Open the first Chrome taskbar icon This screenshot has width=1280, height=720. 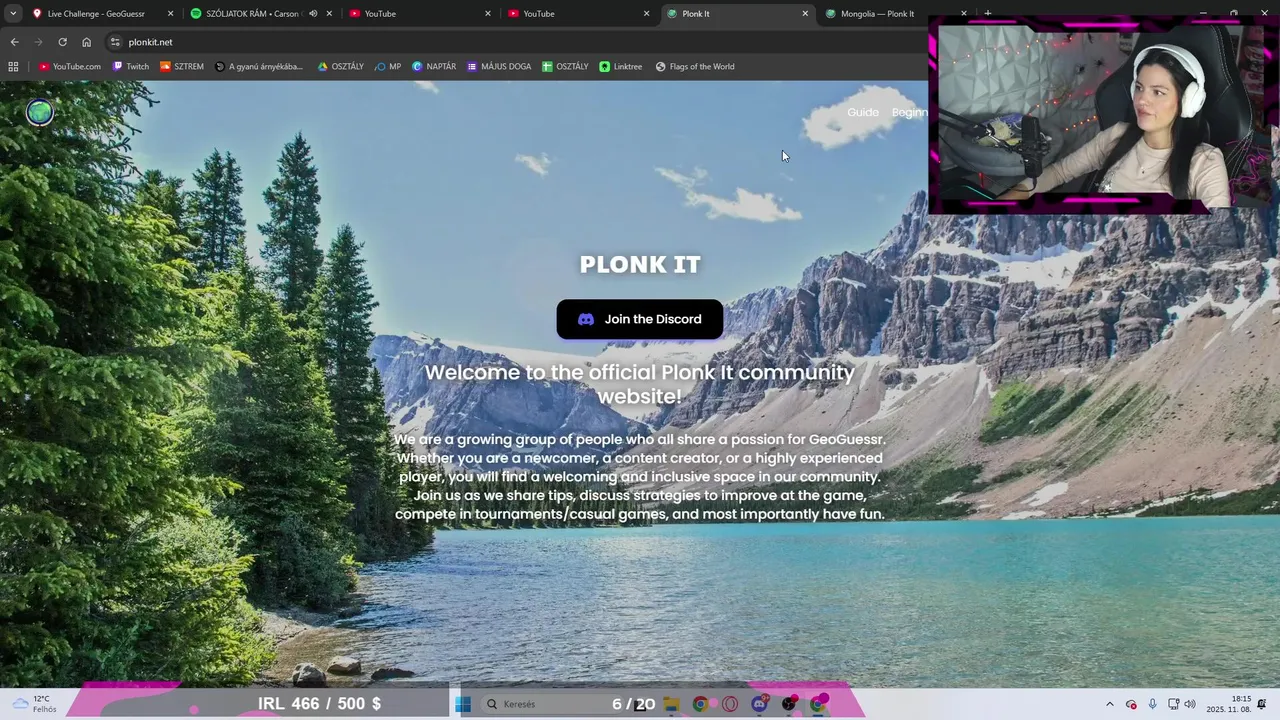click(x=700, y=704)
